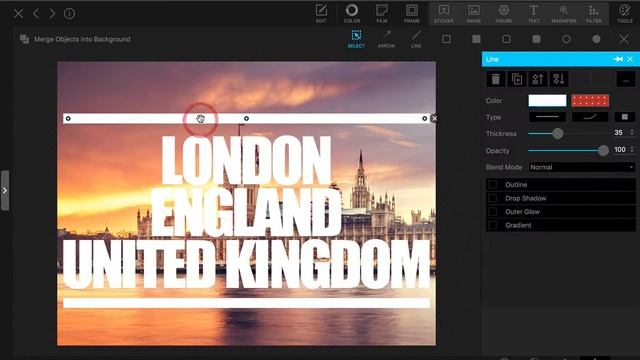Screen dimensions: 640x360
Task: Show image info via the circled i
Action: pyautogui.click(x=69, y=13)
